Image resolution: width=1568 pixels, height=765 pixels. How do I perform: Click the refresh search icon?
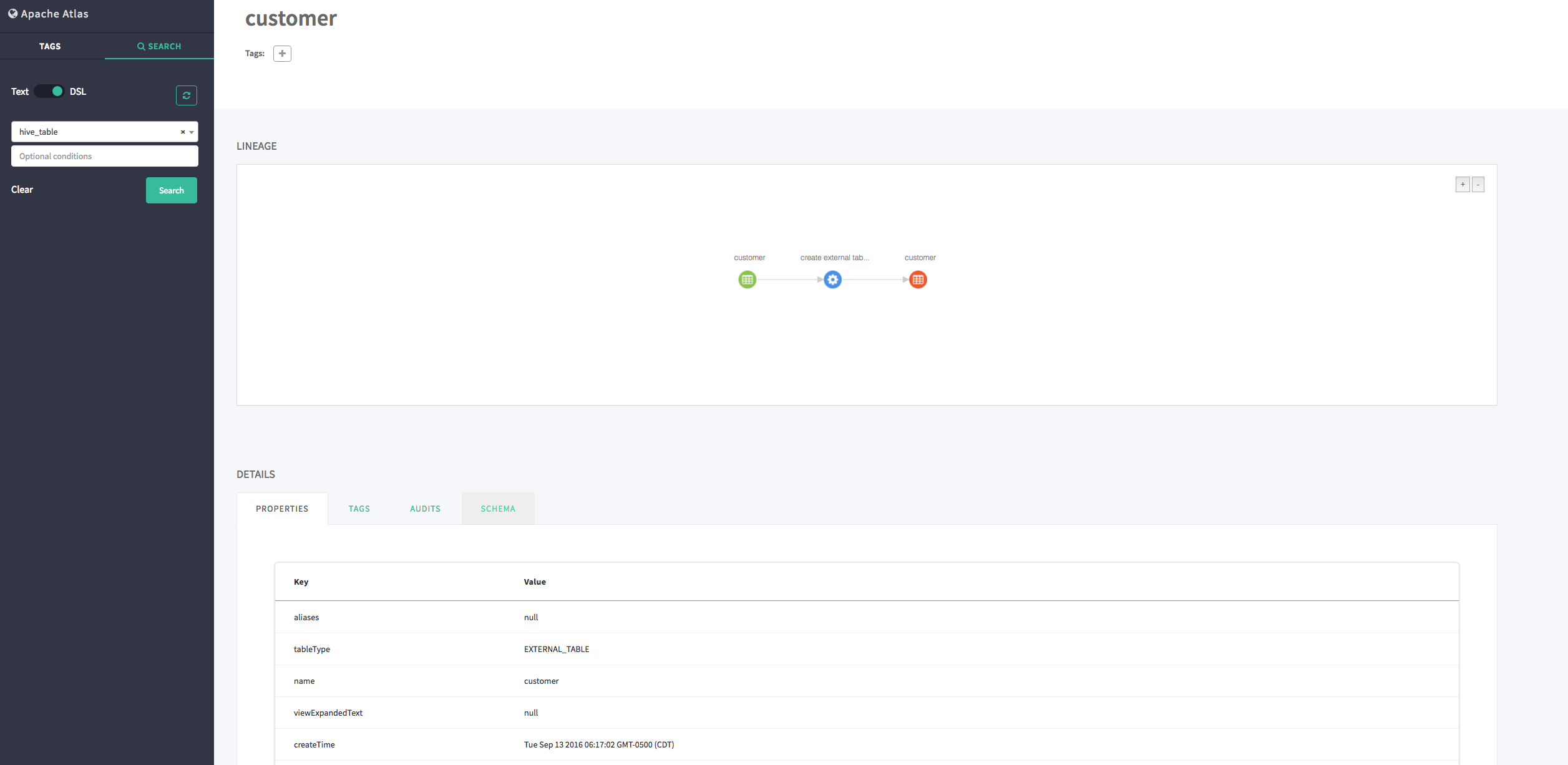coord(186,95)
